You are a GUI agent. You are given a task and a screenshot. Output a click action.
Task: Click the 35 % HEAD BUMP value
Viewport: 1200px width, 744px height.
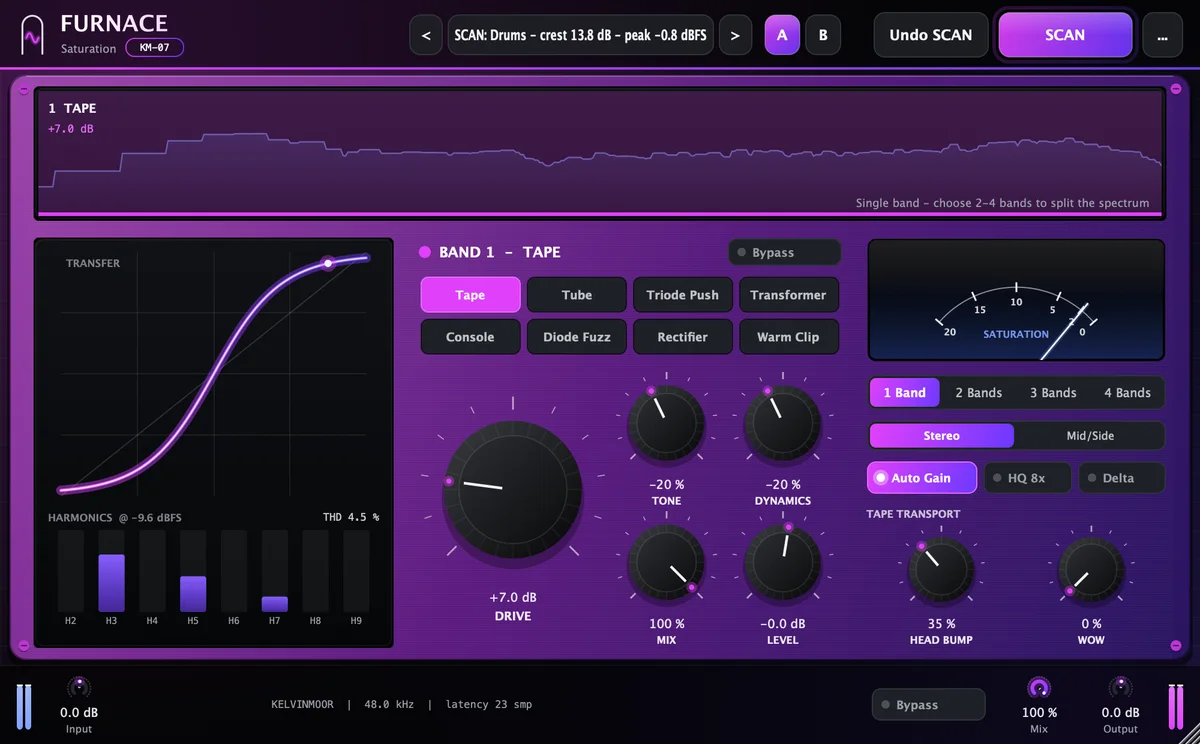click(941, 624)
